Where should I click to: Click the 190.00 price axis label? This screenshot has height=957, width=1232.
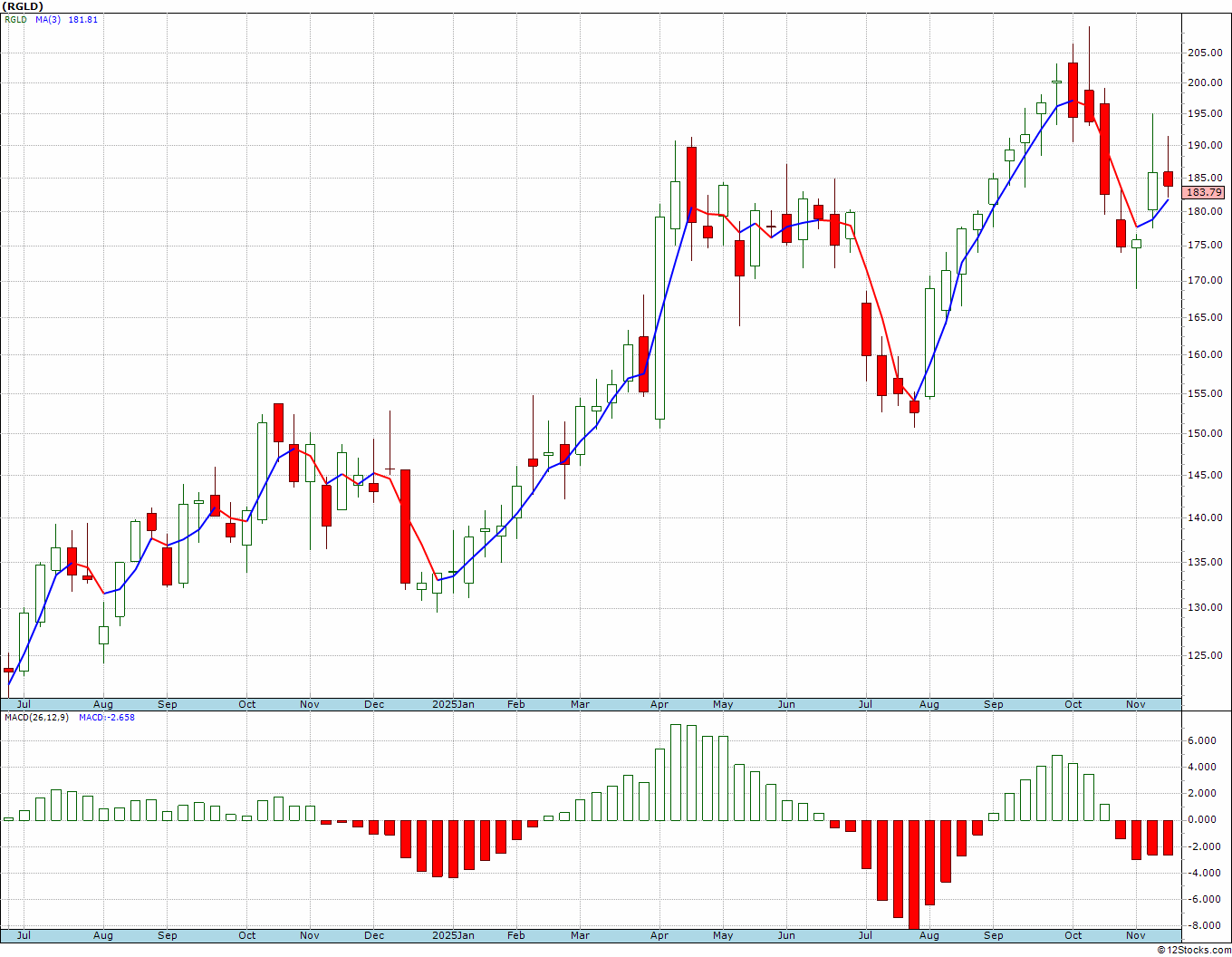pyautogui.click(x=1205, y=145)
